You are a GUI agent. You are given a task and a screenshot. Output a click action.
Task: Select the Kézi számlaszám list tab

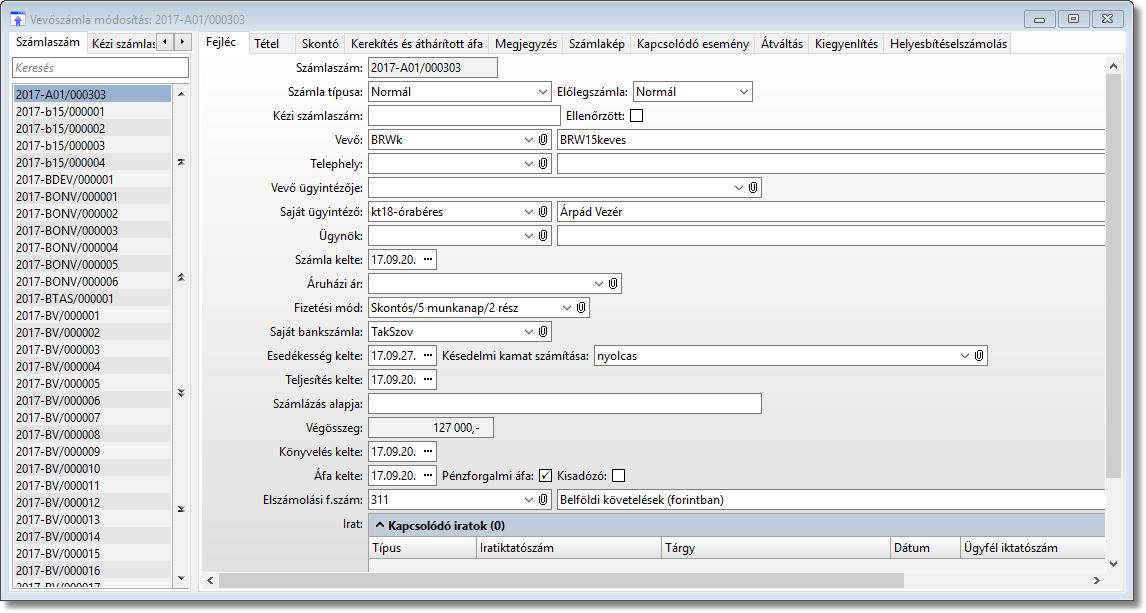click(x=122, y=44)
